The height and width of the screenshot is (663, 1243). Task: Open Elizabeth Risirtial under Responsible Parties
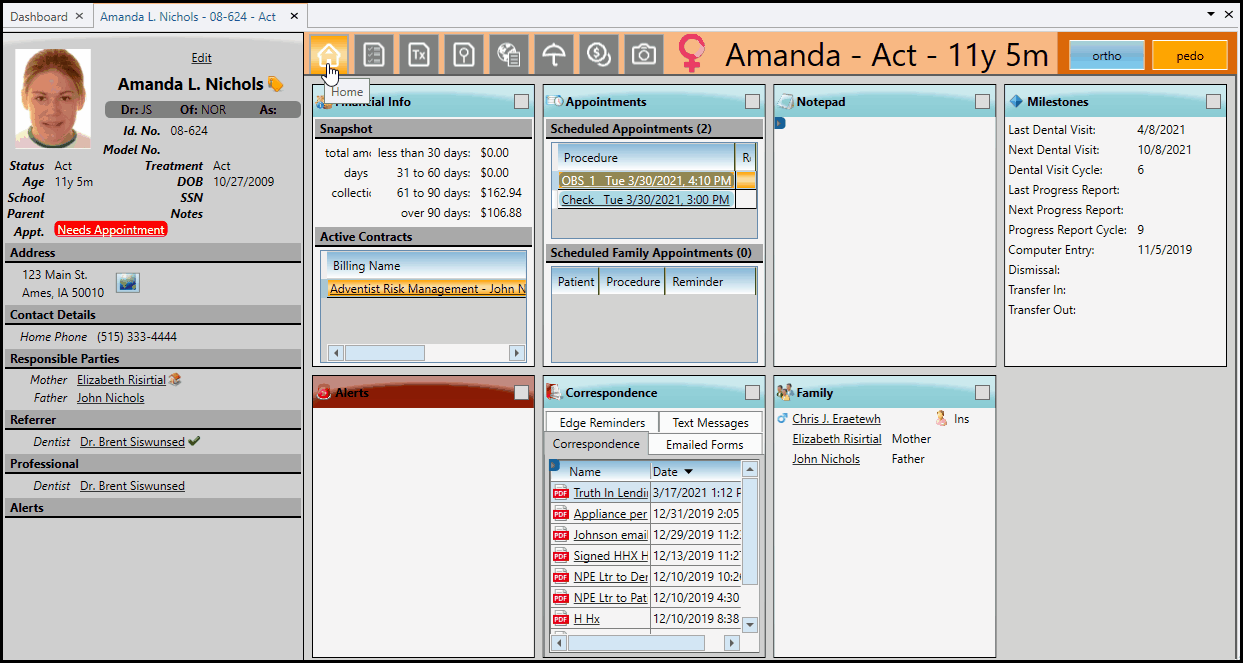[x=121, y=380]
